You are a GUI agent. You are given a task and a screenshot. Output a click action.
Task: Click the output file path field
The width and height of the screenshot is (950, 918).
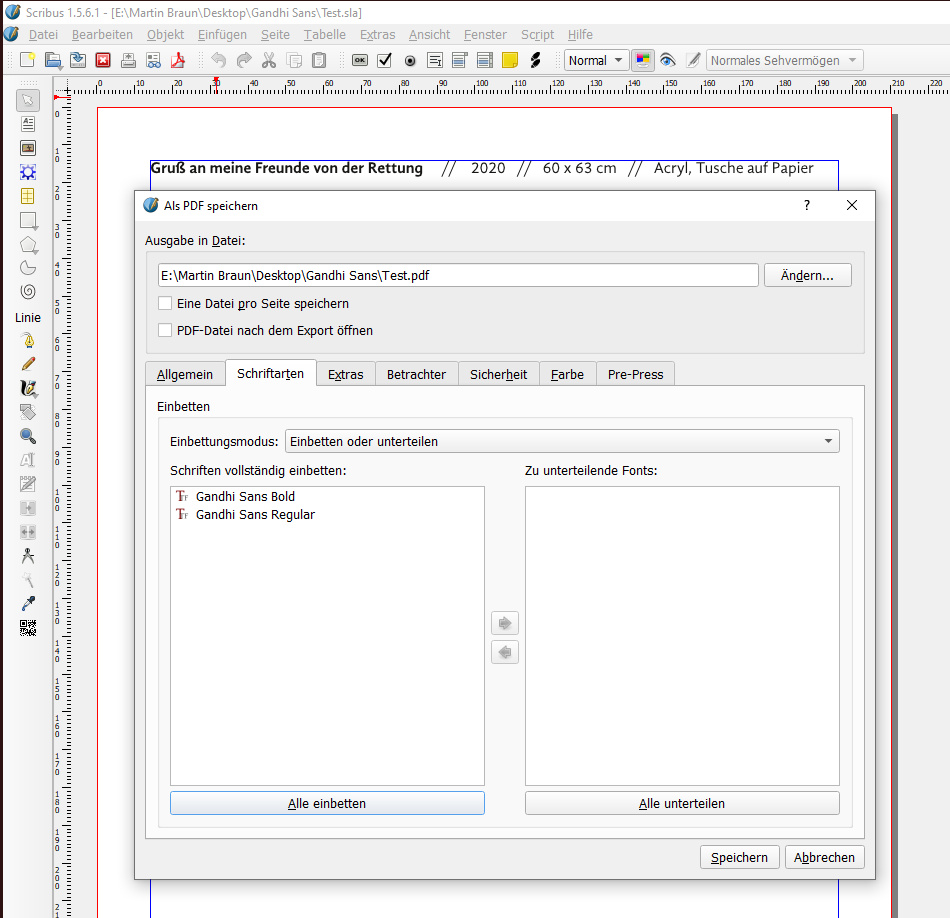(x=457, y=275)
